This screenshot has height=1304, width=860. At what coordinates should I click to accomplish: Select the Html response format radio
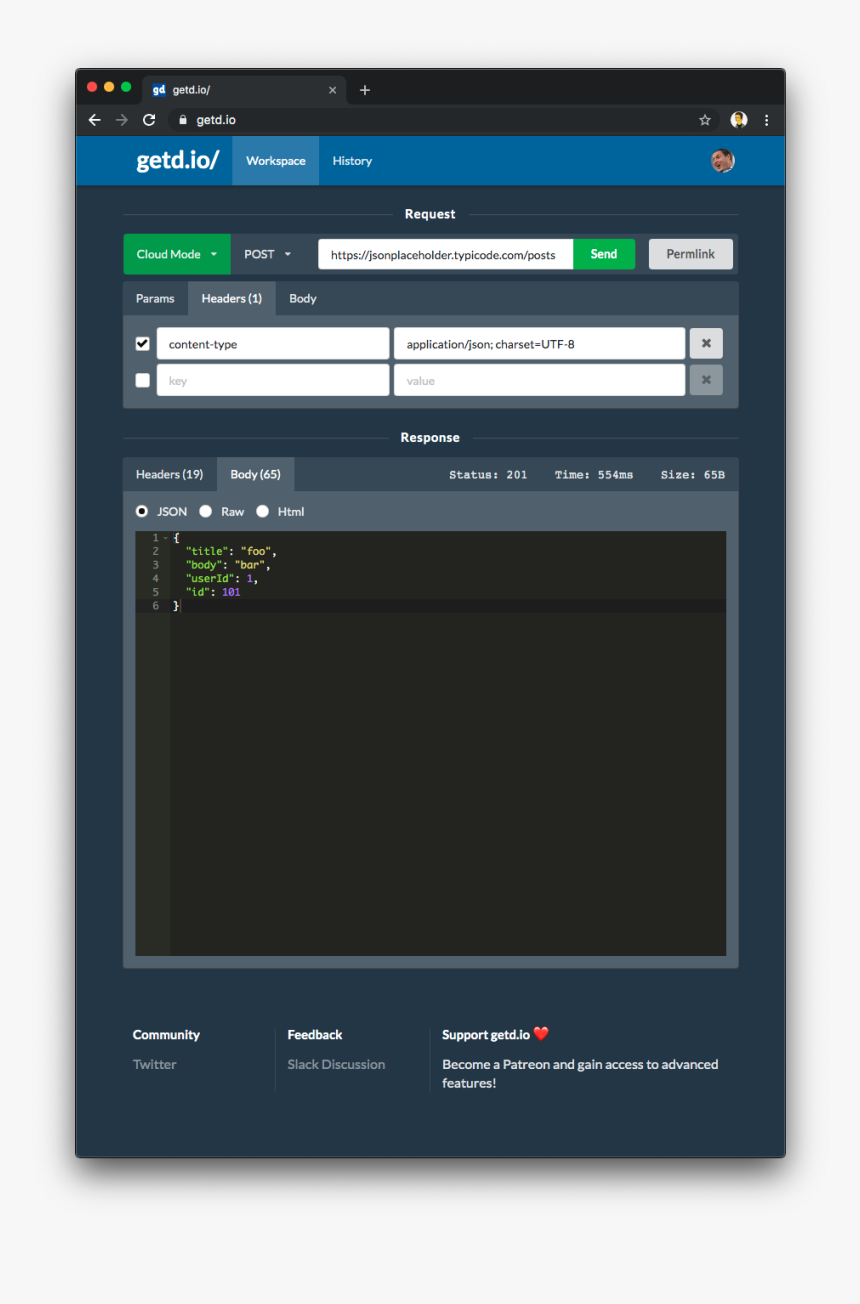[x=263, y=511]
